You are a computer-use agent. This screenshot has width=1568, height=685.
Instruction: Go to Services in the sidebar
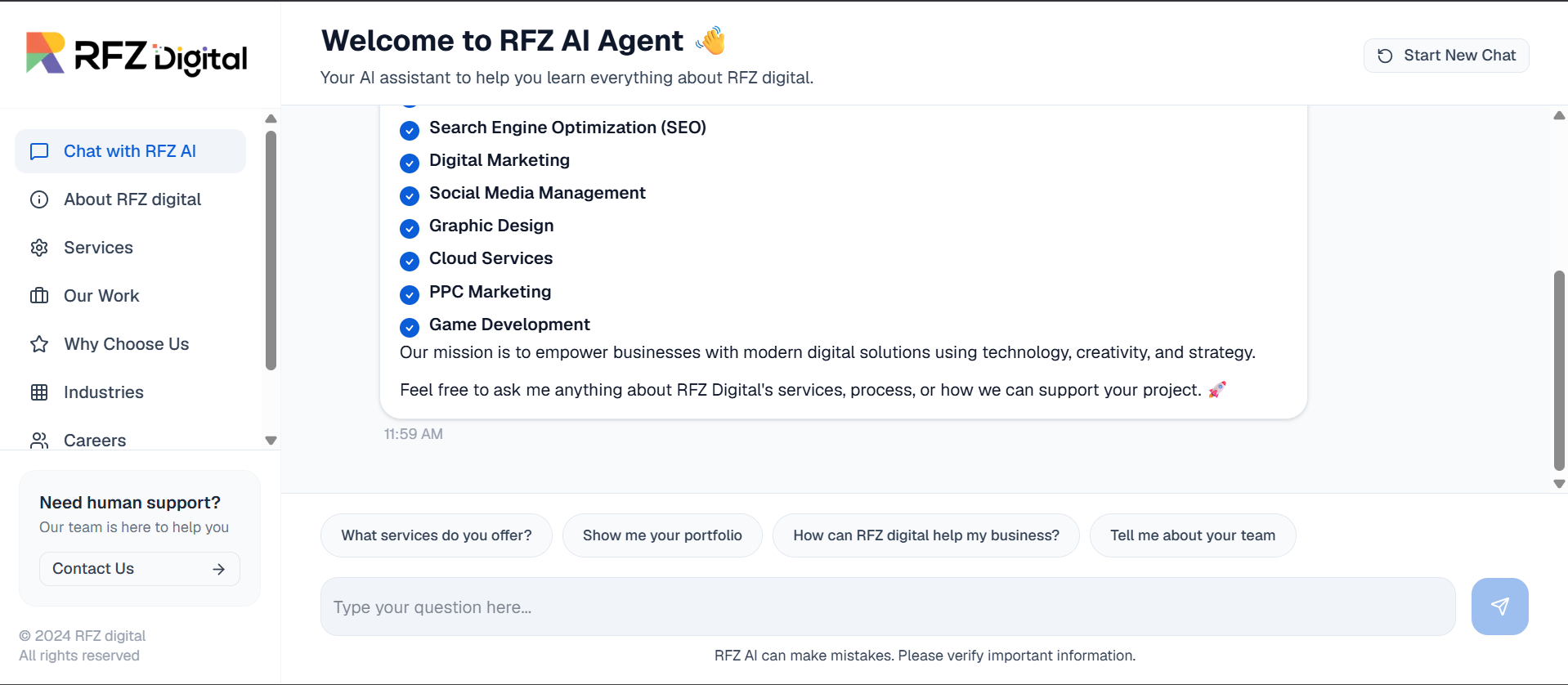click(130, 248)
